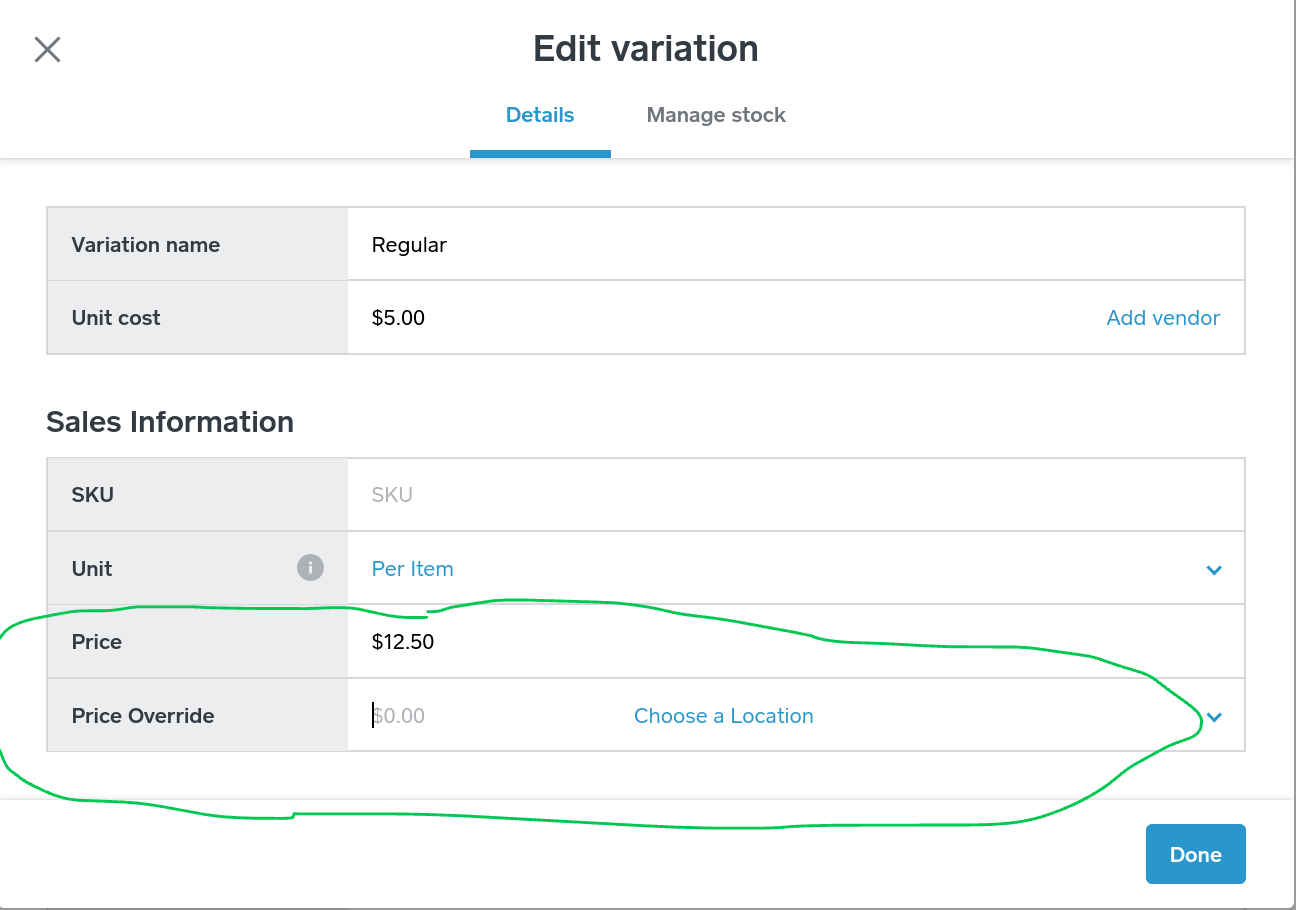Image resolution: width=1296 pixels, height=910 pixels.
Task: Click the info icon beside Unit
Action: tap(310, 568)
